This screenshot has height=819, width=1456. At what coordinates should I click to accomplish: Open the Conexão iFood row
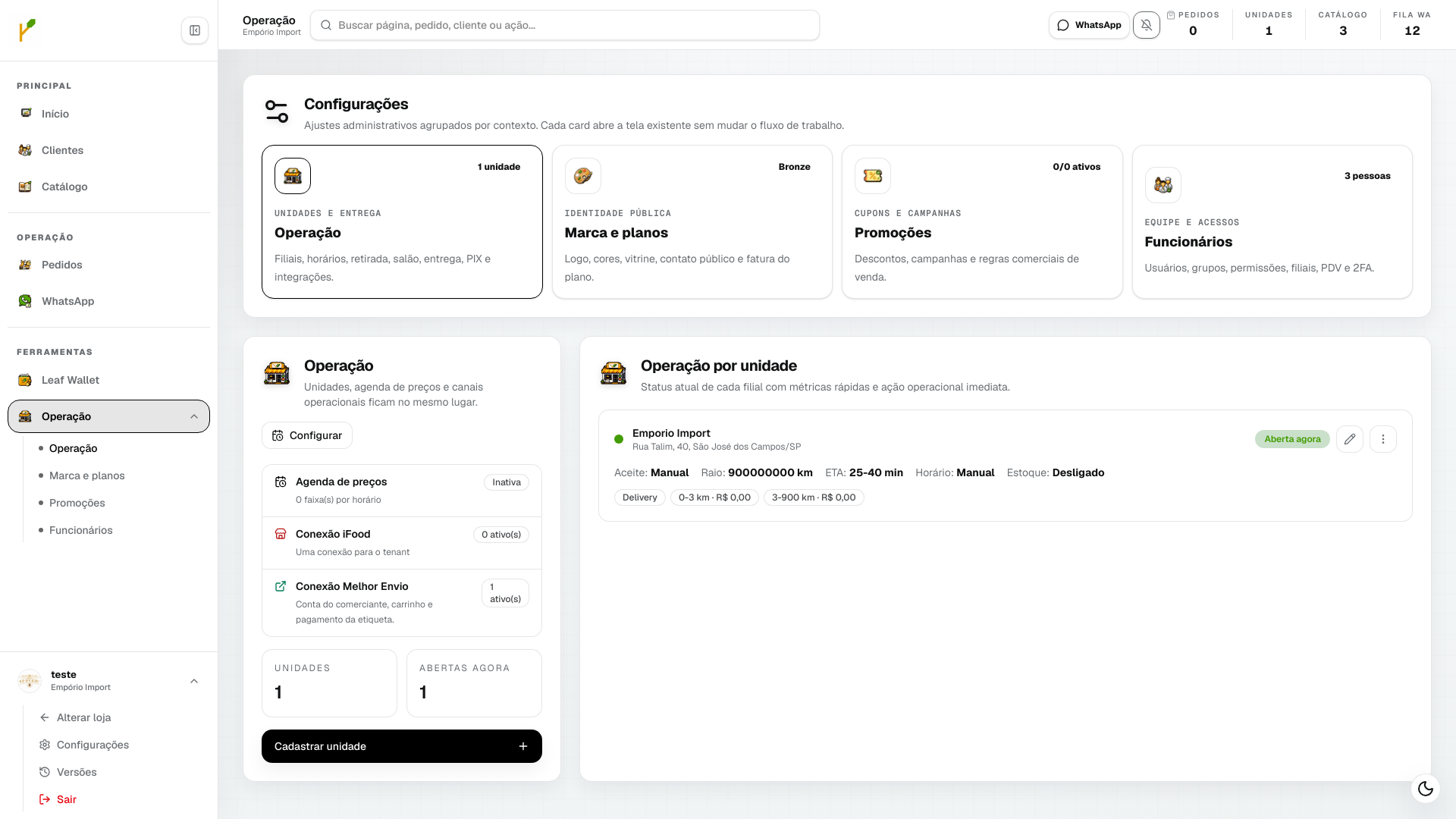(402, 543)
